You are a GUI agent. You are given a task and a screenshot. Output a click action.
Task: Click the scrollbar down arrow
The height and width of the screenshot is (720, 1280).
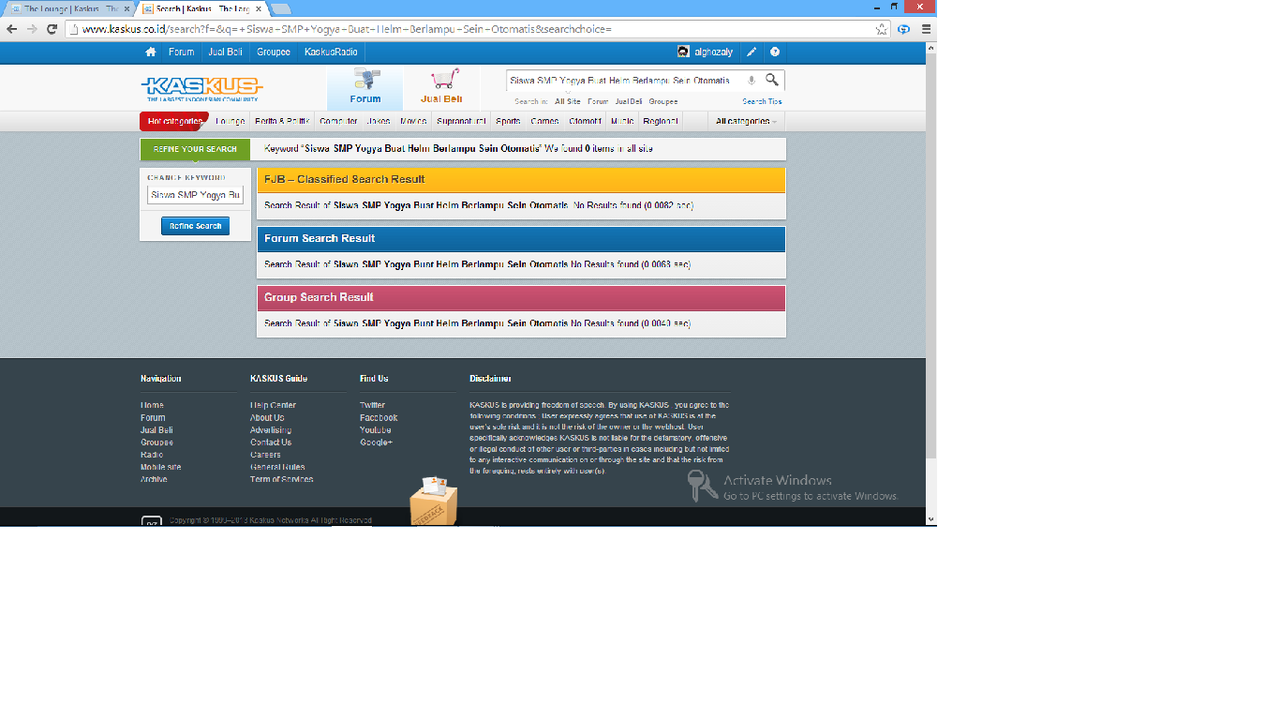pos(931,519)
